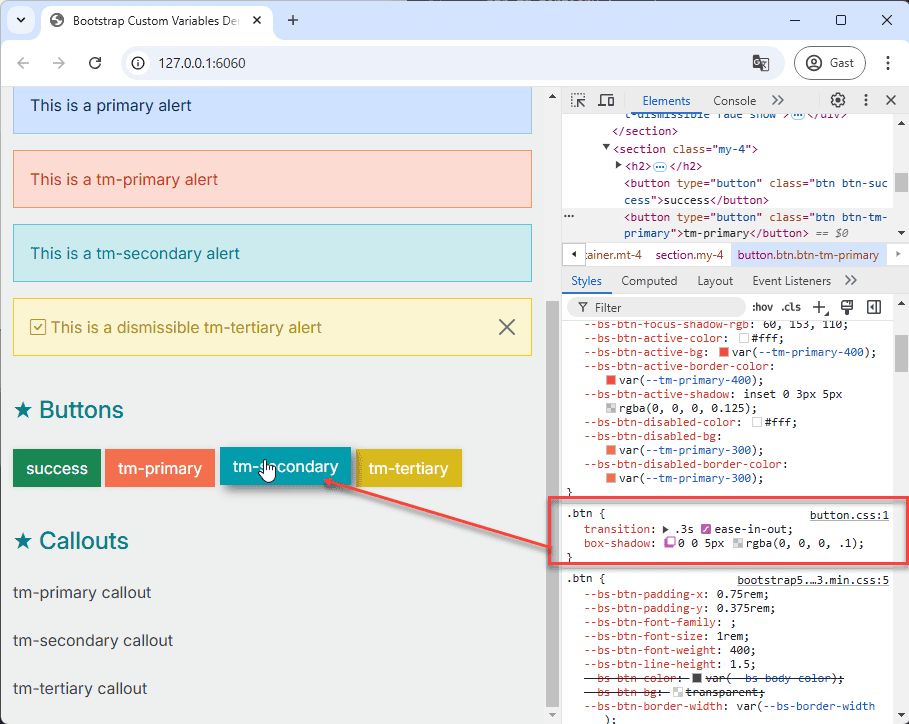
Task: Select section.my-4 breadcrumb
Action: 689,255
